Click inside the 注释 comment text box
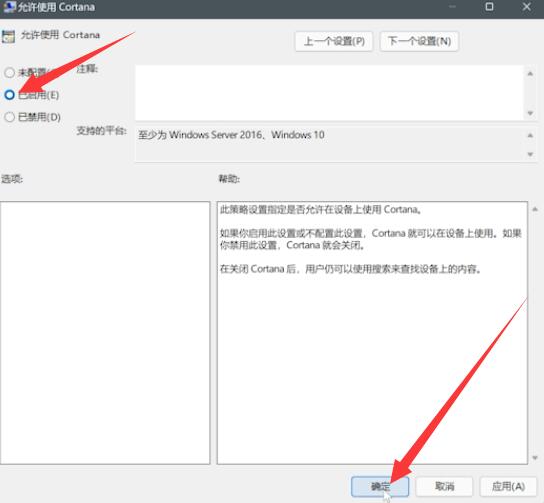Screen dimensions: 544x503 point(329,93)
